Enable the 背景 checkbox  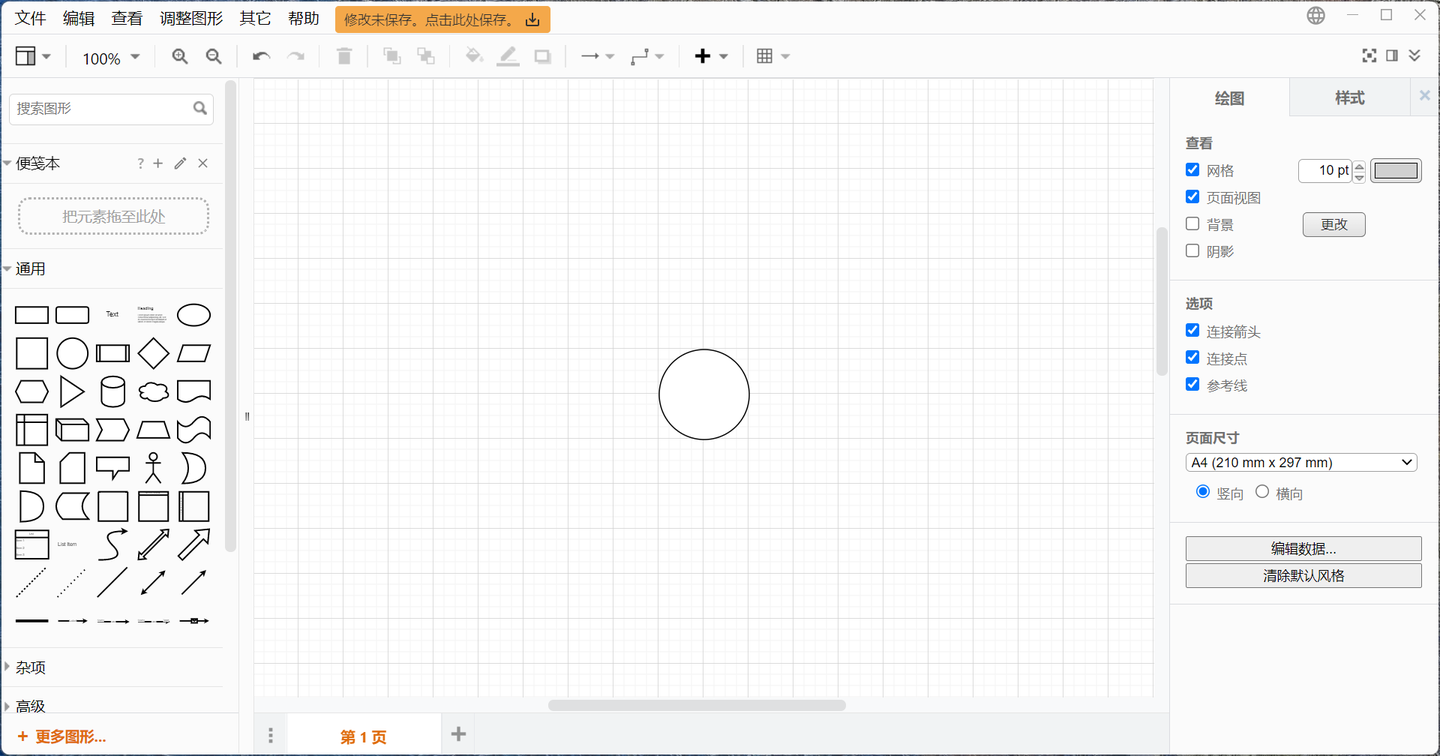pos(1192,223)
